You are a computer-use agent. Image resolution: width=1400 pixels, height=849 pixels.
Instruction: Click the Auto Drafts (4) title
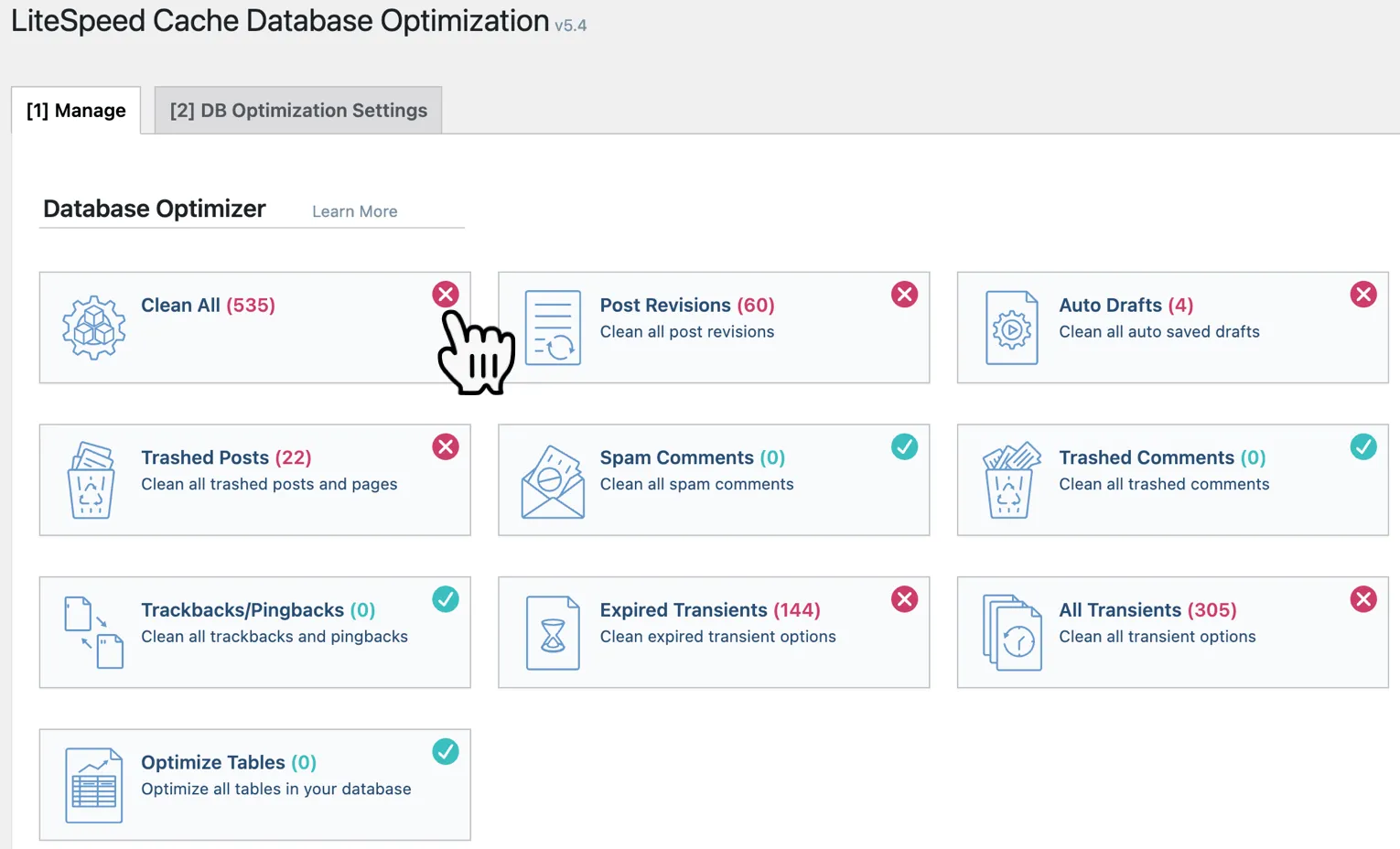(x=1126, y=306)
